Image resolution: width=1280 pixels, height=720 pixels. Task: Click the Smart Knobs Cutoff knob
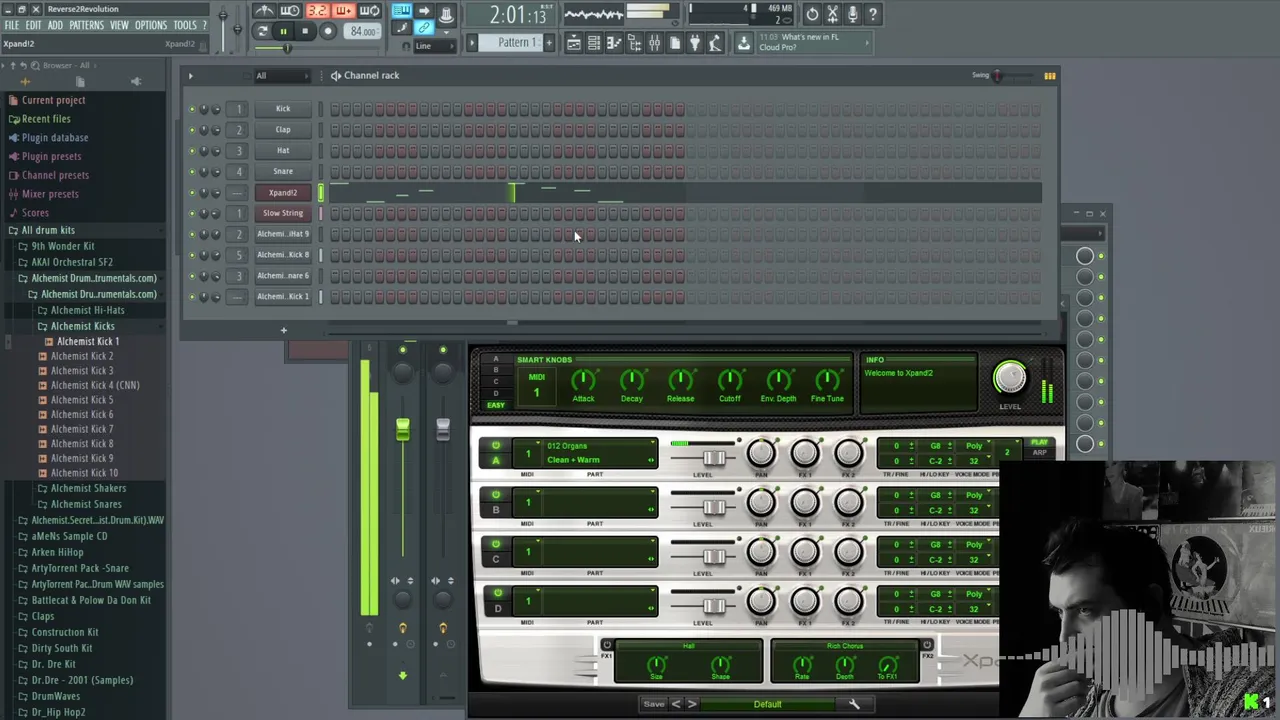point(730,380)
